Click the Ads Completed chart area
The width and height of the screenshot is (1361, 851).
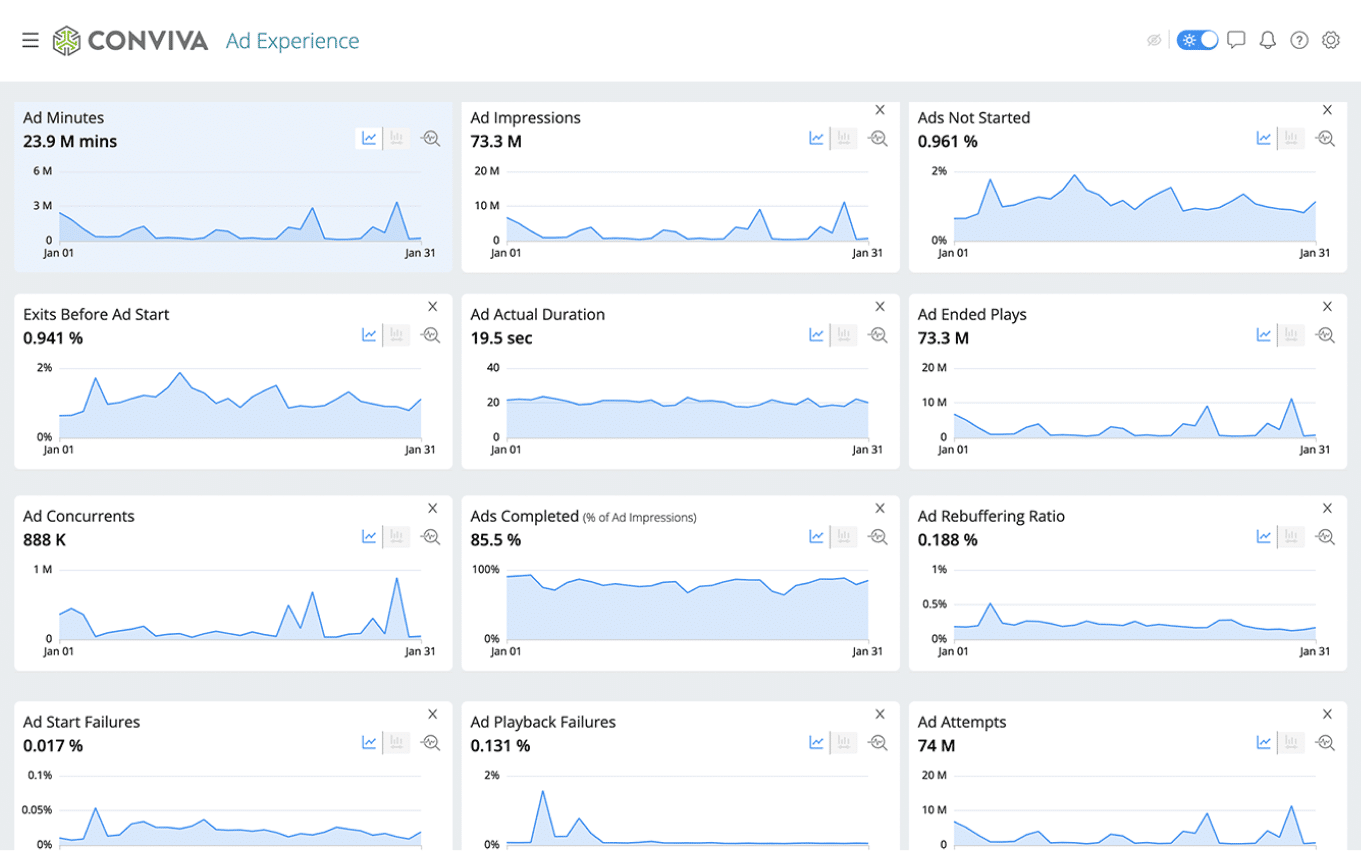point(687,607)
